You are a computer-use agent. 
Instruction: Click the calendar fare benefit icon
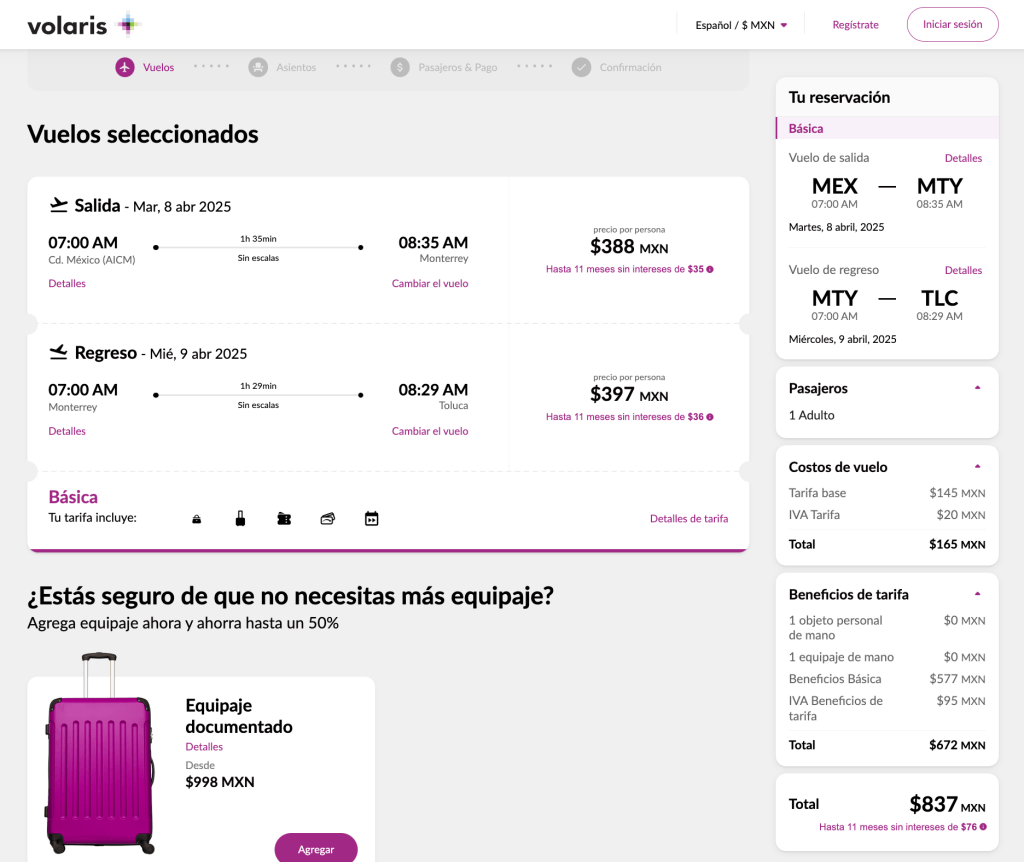[x=371, y=519]
